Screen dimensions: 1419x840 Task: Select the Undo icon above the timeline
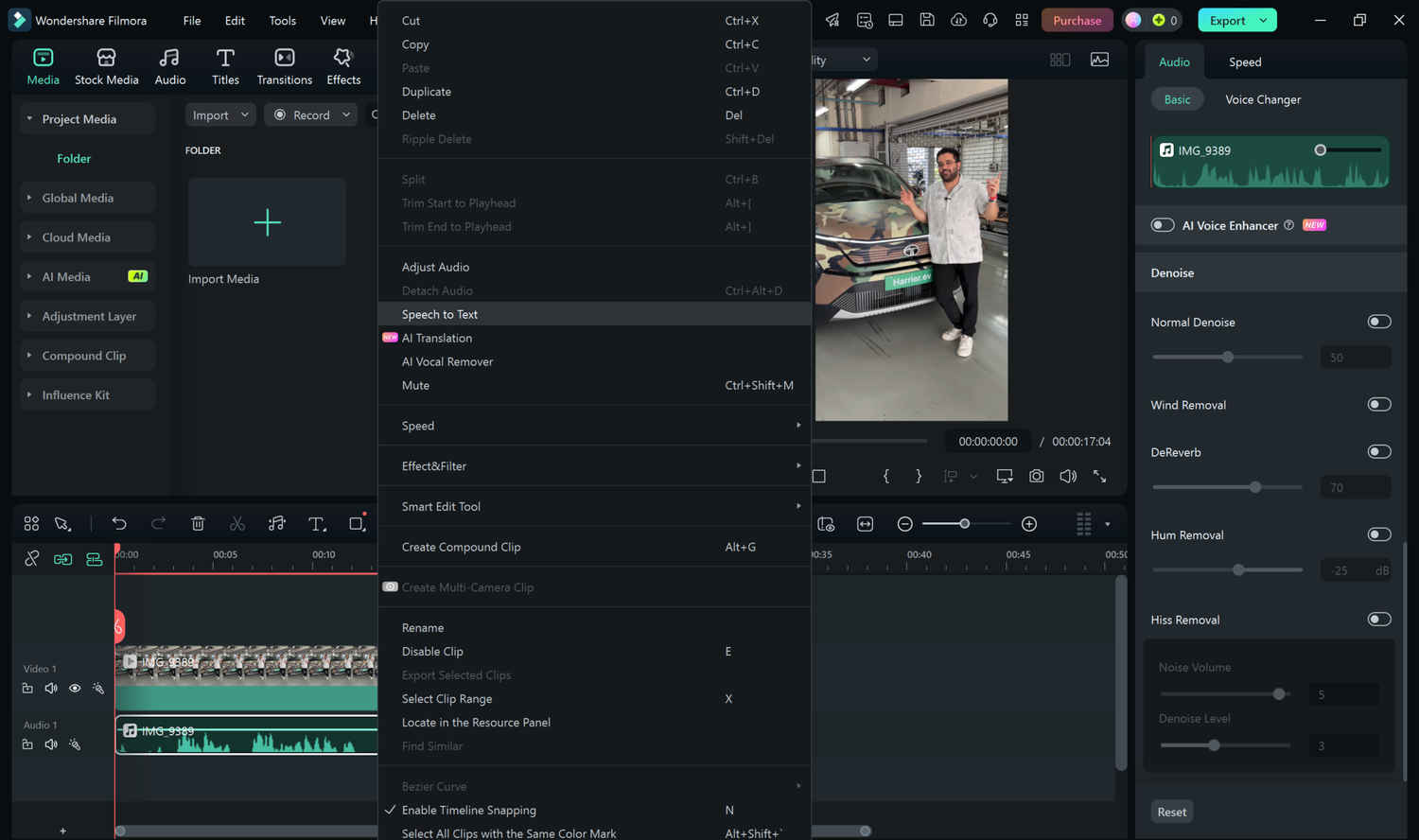coord(119,523)
